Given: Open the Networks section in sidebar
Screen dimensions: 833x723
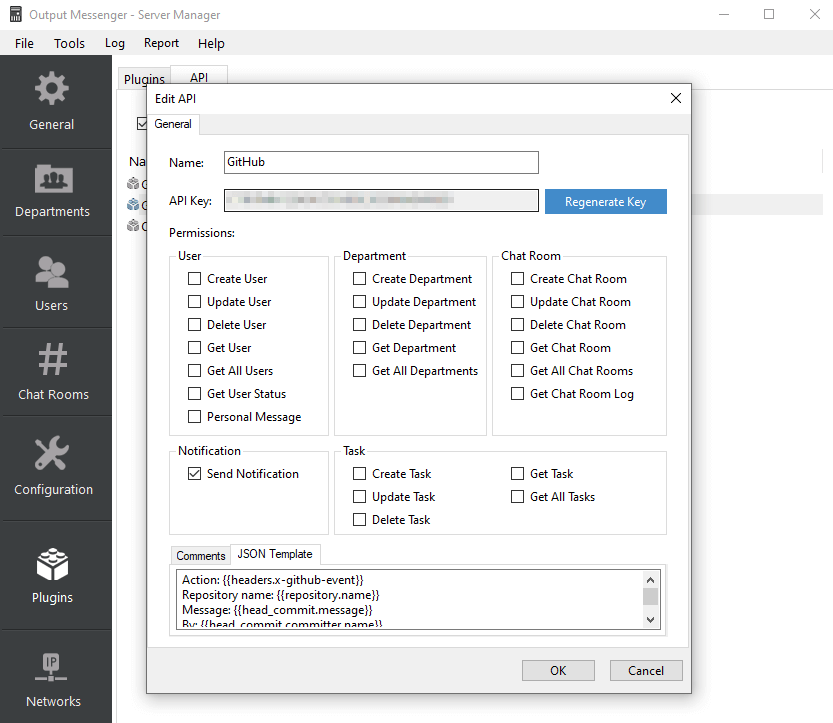Looking at the screenshot, I should [53, 679].
